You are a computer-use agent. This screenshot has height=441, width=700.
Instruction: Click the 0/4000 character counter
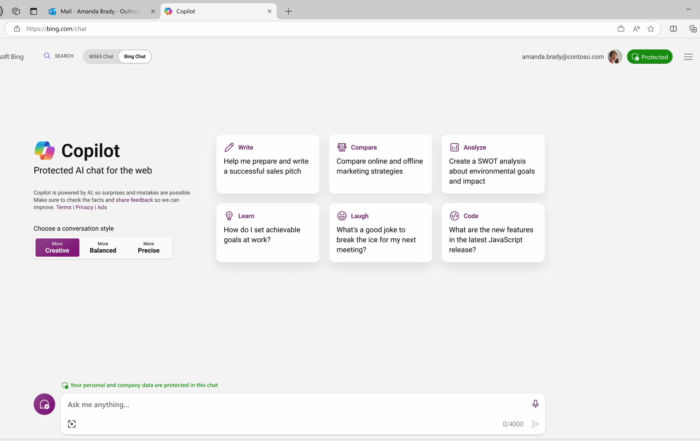(512, 424)
